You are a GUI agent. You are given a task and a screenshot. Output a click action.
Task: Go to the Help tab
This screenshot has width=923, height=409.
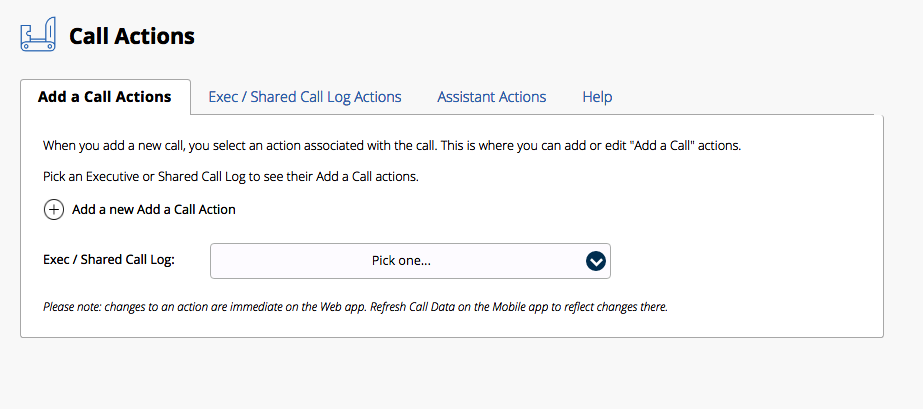click(x=597, y=97)
